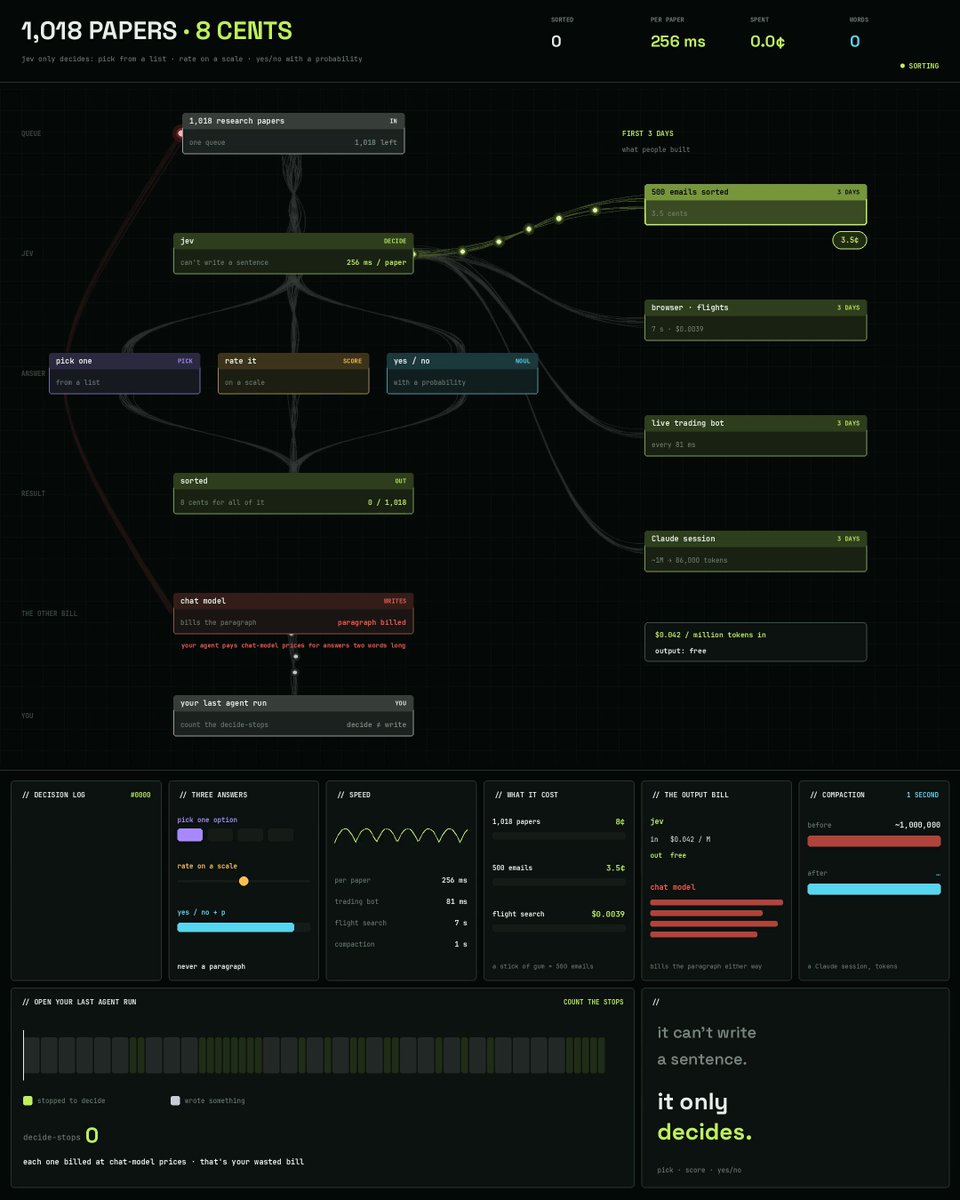Open the red "chat model" node

(x=293, y=613)
